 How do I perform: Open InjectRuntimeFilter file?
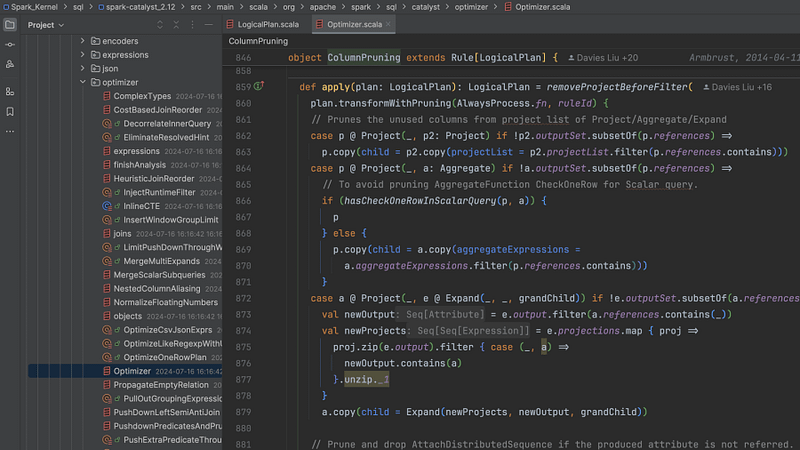point(159,192)
